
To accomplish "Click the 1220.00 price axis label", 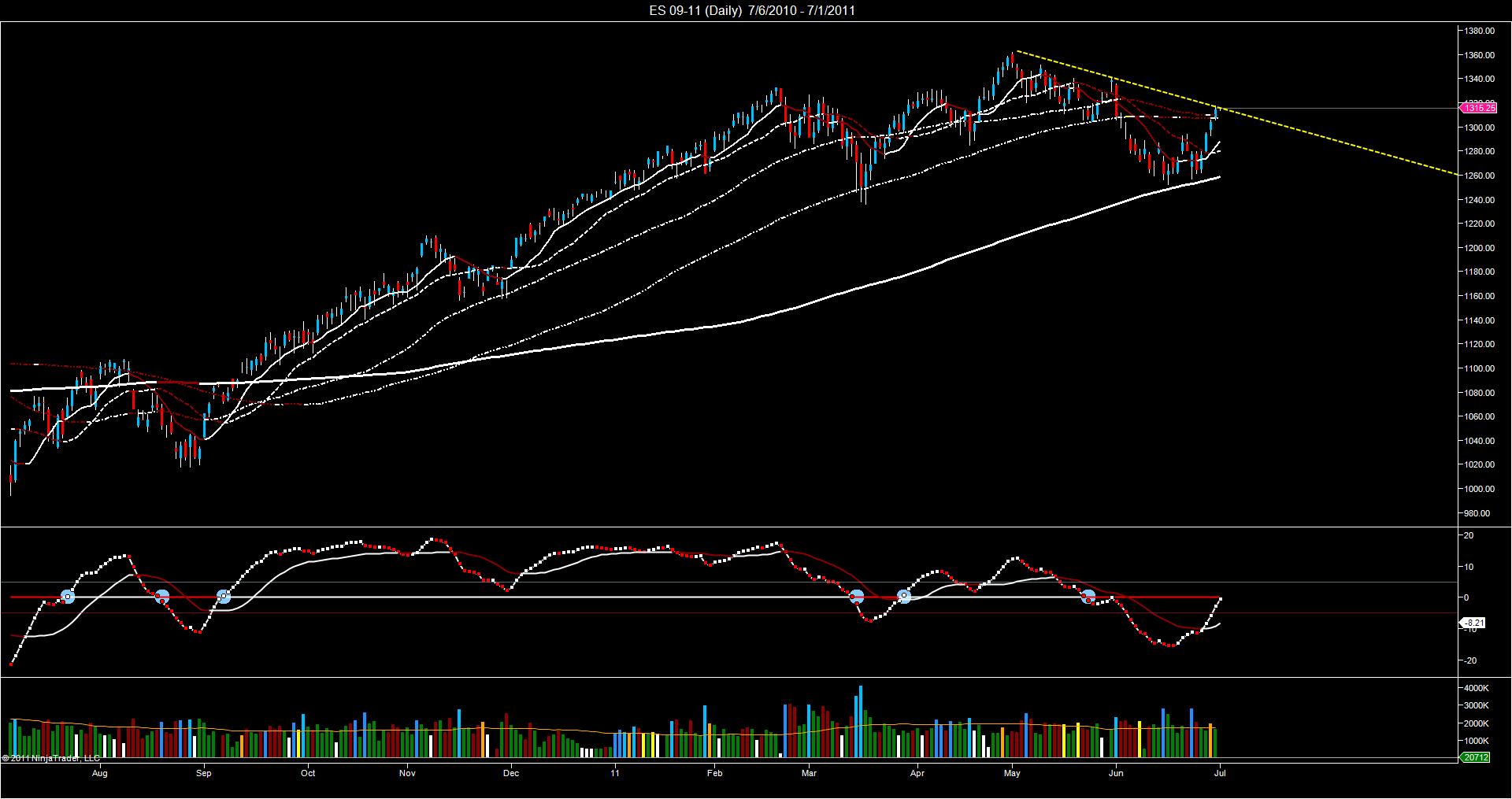I will coord(1478,224).
